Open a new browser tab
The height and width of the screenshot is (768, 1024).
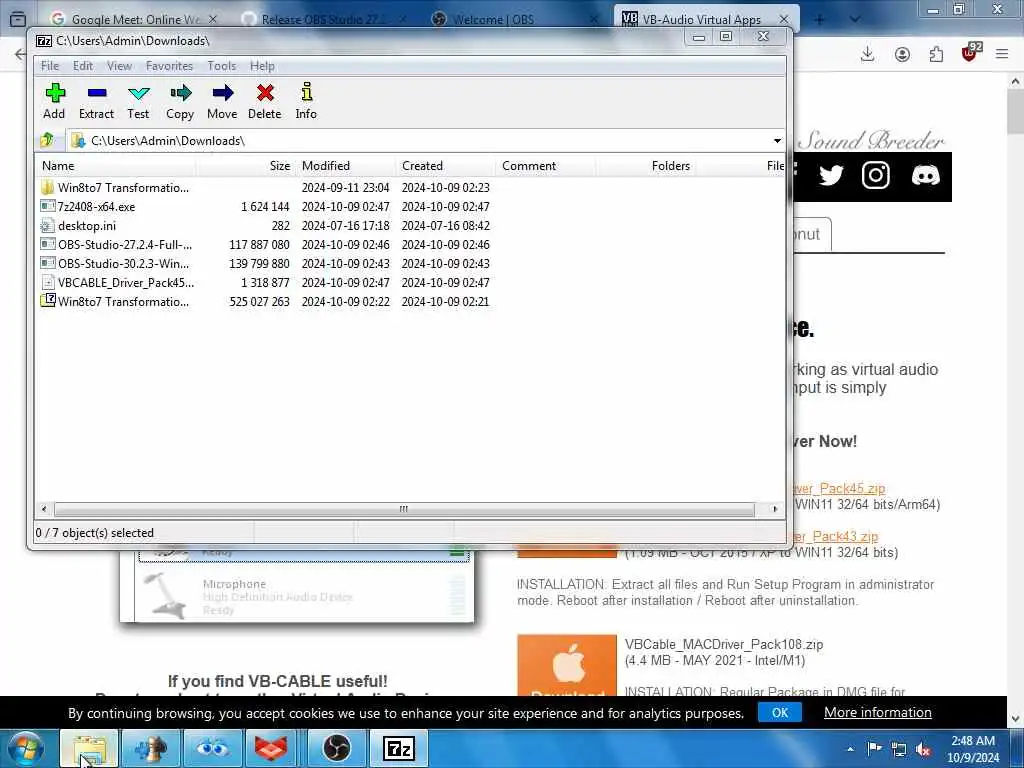[820, 19]
